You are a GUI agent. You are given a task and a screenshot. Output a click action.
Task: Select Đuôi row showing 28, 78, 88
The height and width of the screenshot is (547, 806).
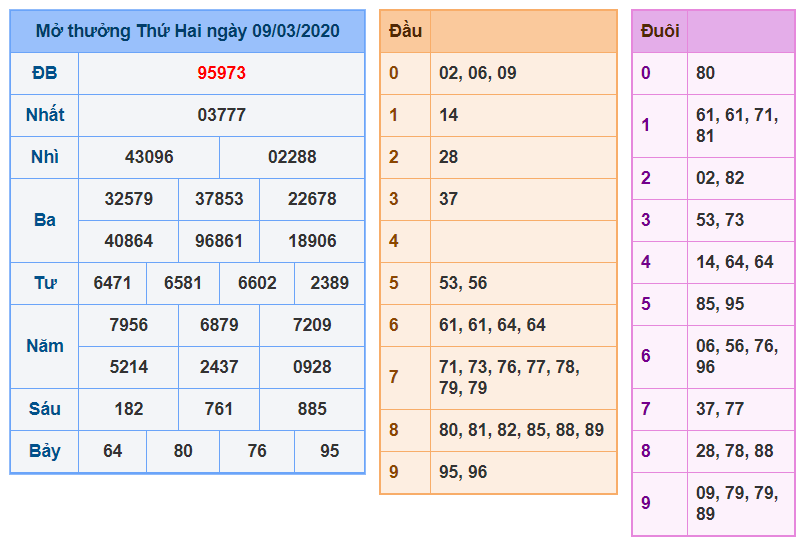[740, 451]
